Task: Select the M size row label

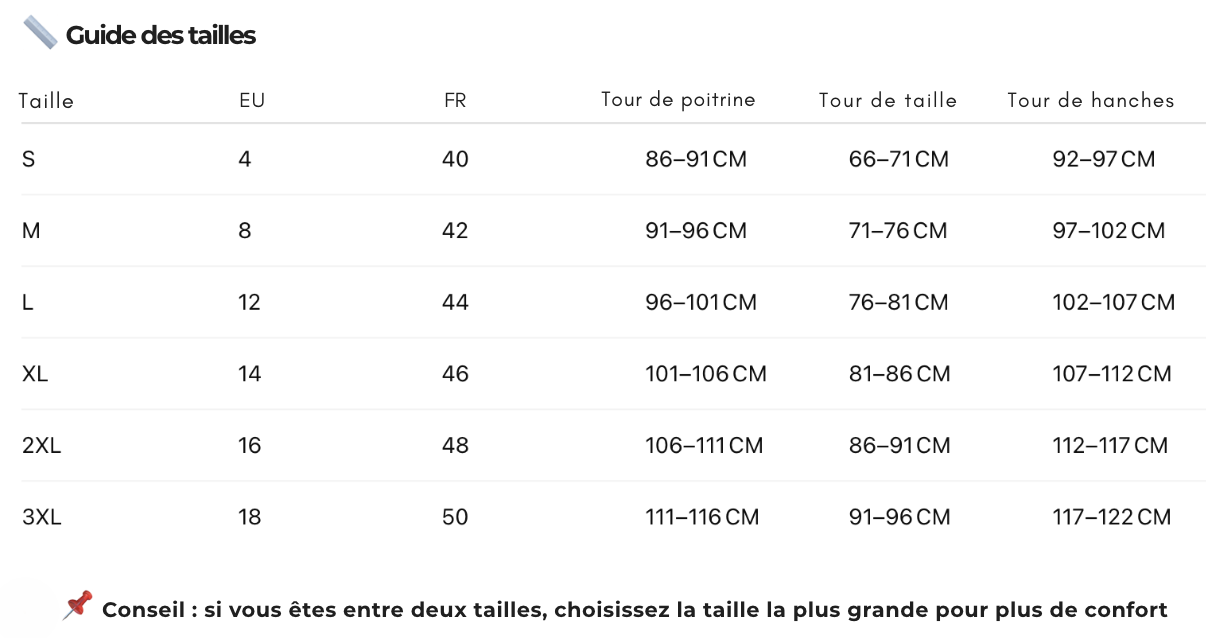Action: (31, 231)
